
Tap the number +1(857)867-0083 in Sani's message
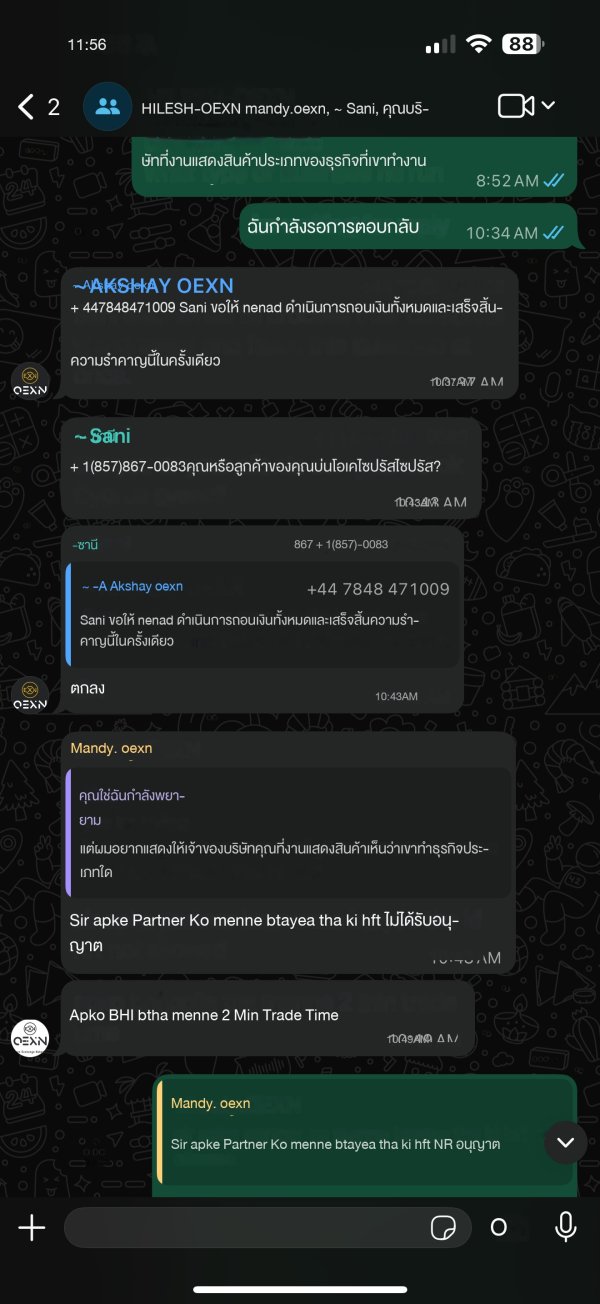tap(128, 467)
